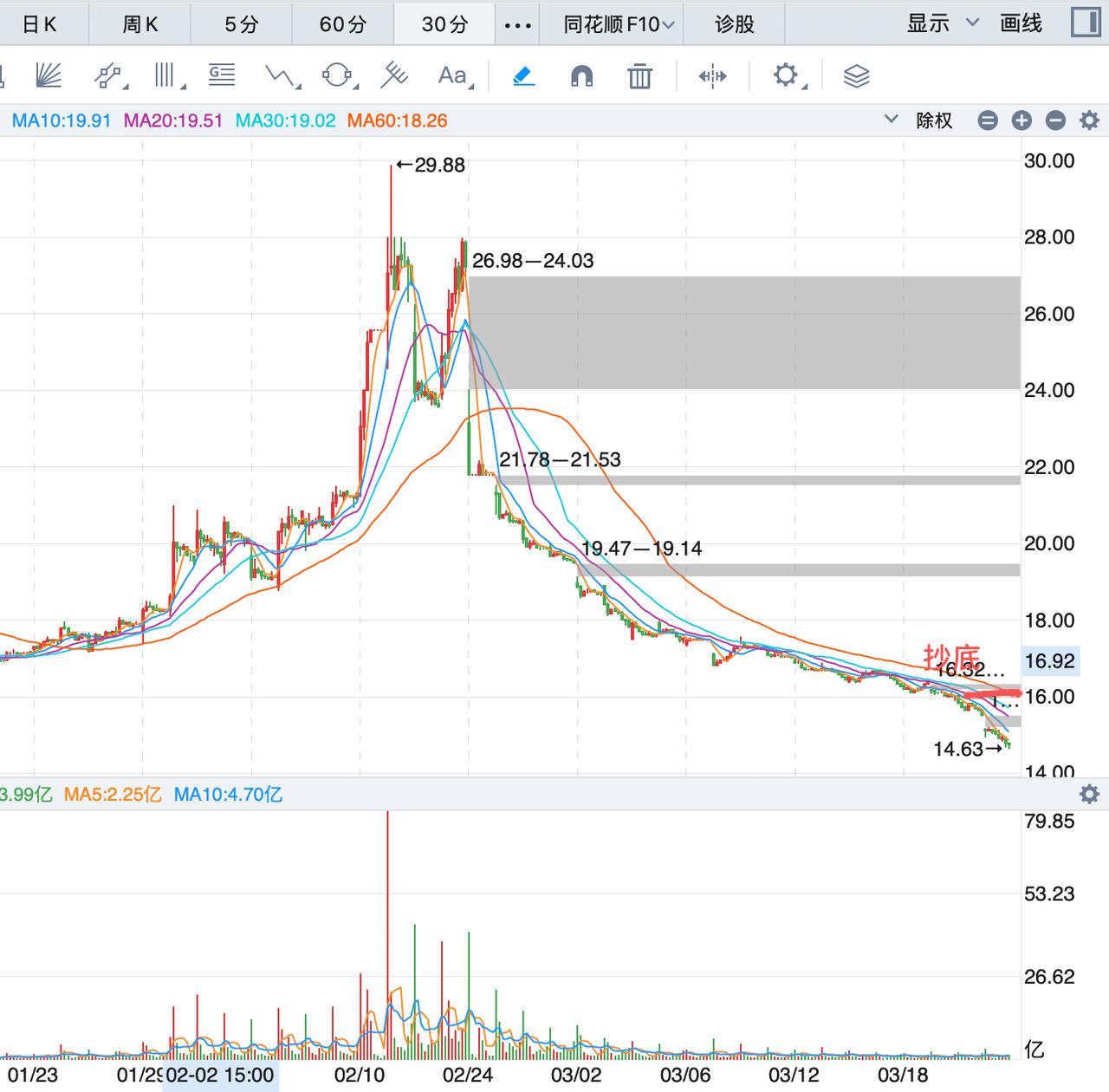Click the round plus zoom button
Image resolution: width=1109 pixels, height=1092 pixels.
1021,120
